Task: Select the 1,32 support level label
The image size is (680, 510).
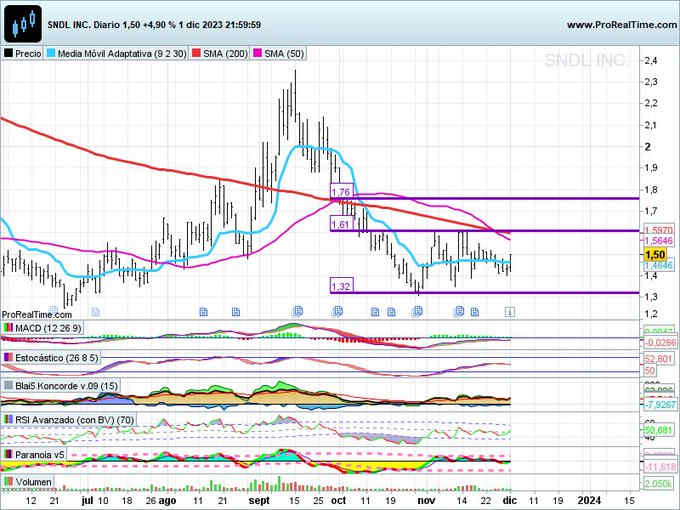Action: [x=342, y=286]
